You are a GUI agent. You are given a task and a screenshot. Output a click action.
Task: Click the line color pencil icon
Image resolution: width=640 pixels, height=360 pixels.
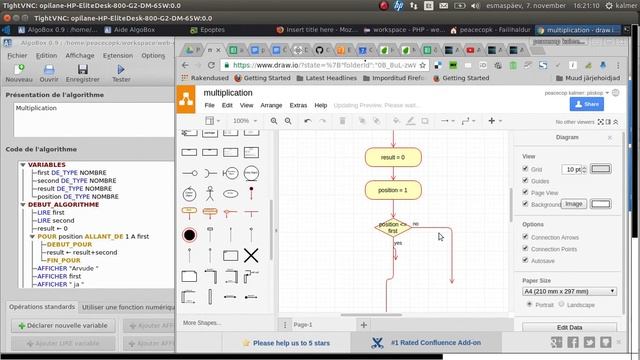point(411,121)
